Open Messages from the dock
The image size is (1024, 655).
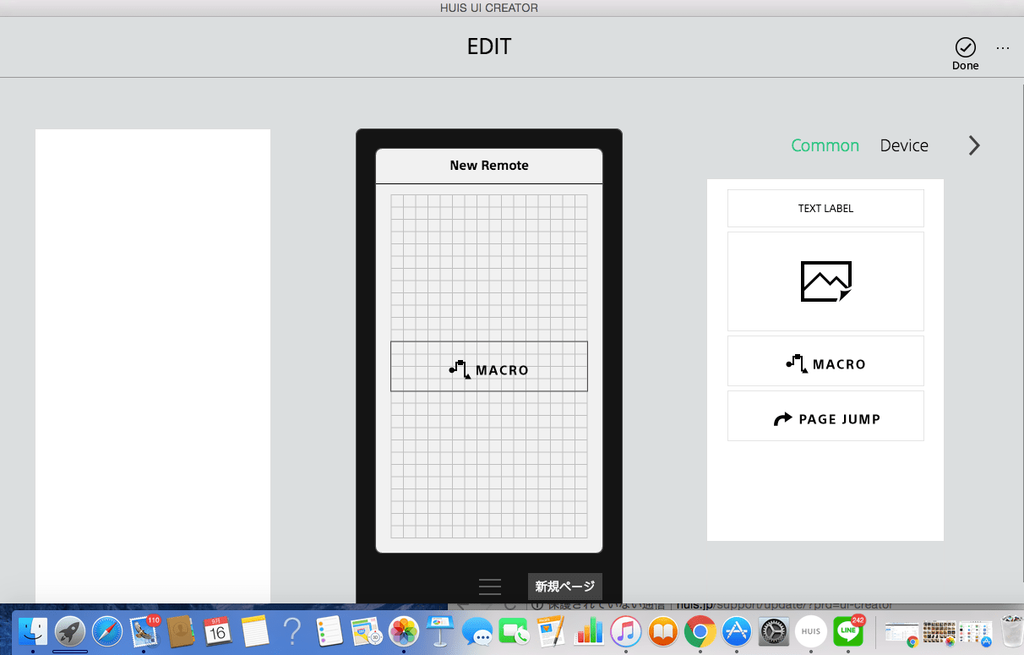pos(477,632)
